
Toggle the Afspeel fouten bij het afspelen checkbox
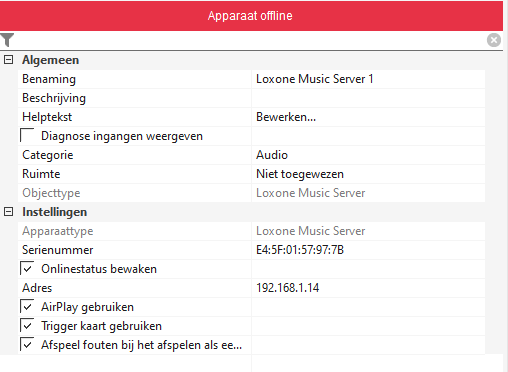click(x=27, y=345)
